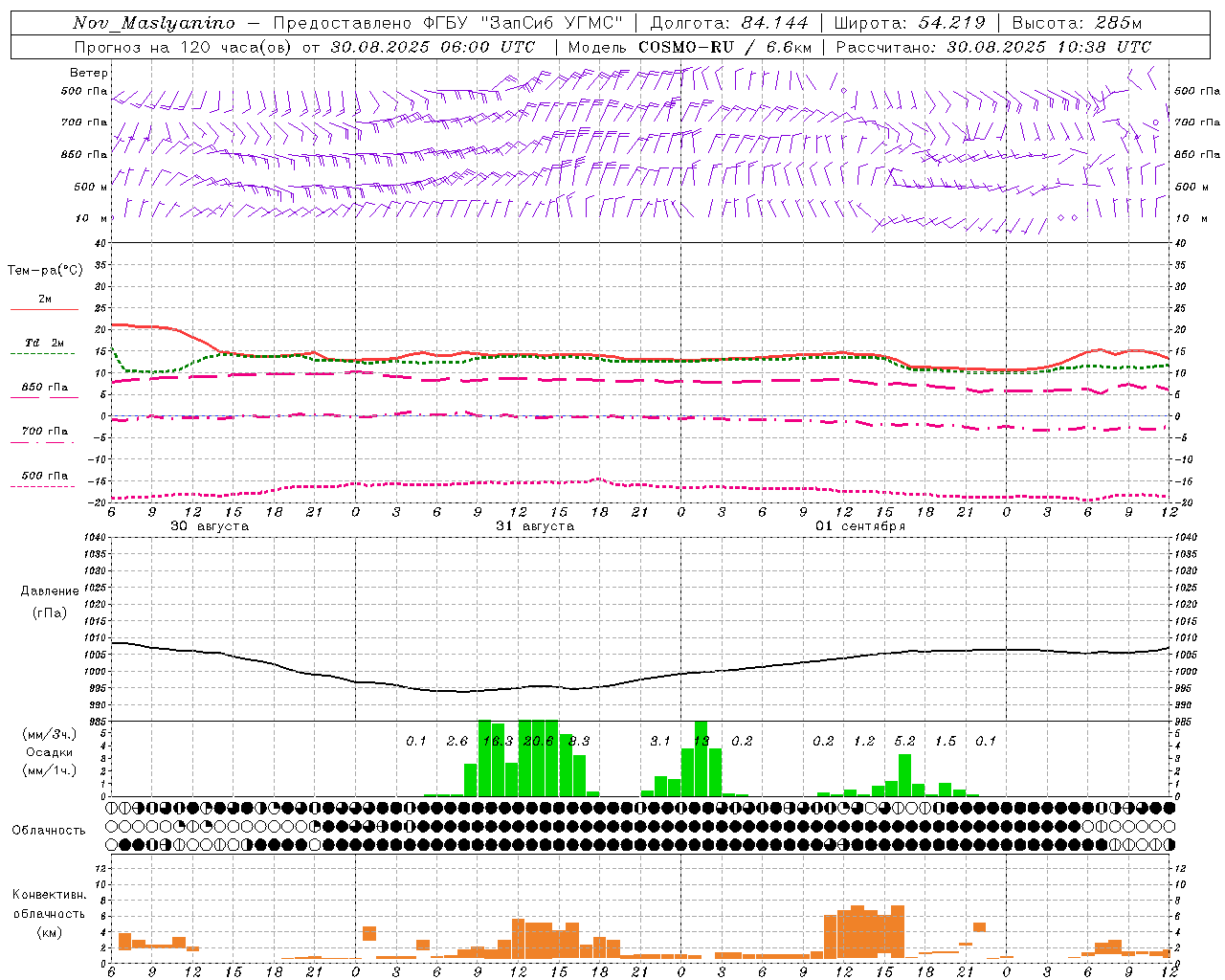Select the 3.1 precipitation total

point(660,742)
